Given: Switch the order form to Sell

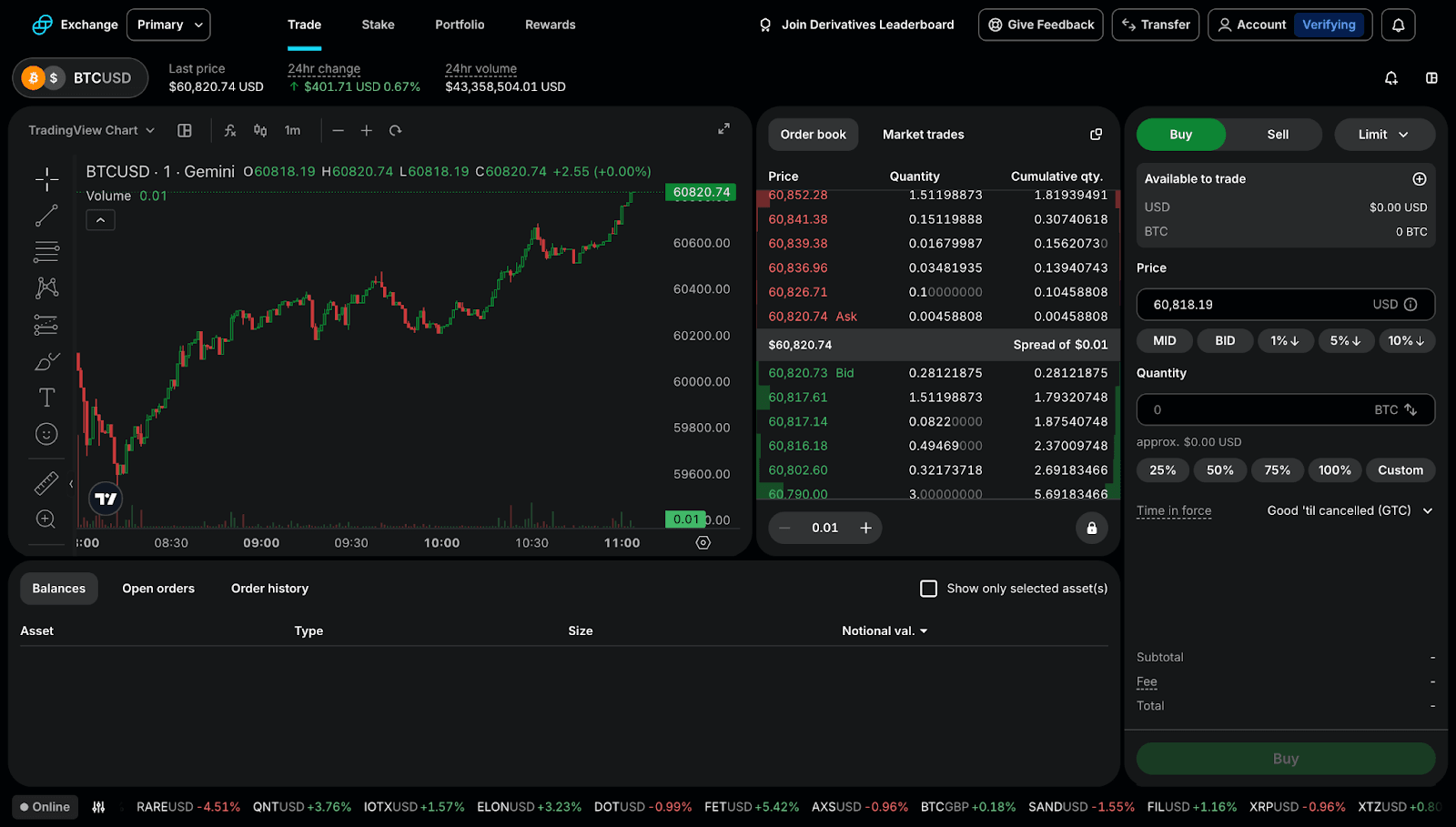Looking at the screenshot, I should pyautogui.click(x=1276, y=134).
